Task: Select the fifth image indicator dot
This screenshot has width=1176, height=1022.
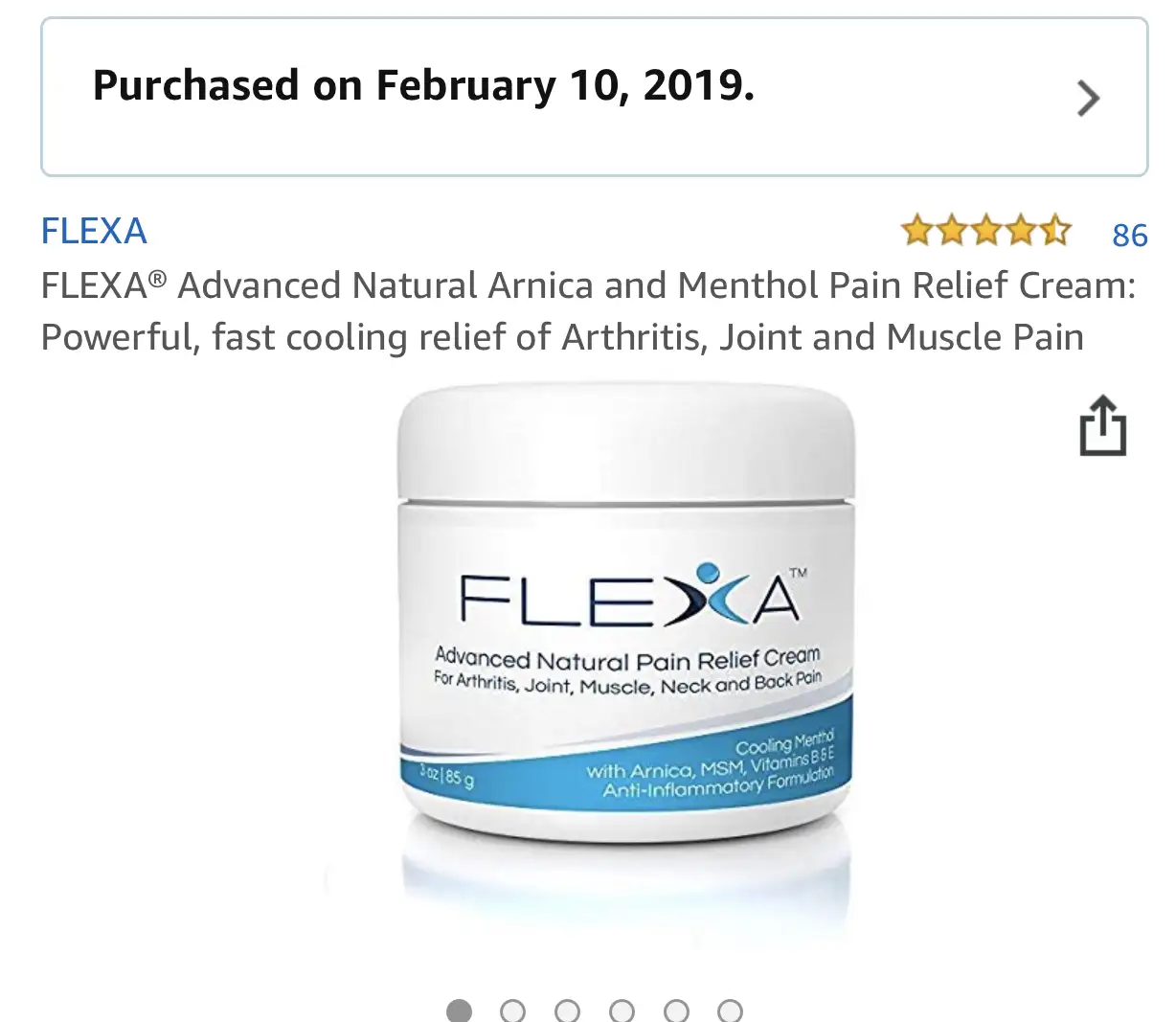Action: pyautogui.click(x=676, y=1011)
